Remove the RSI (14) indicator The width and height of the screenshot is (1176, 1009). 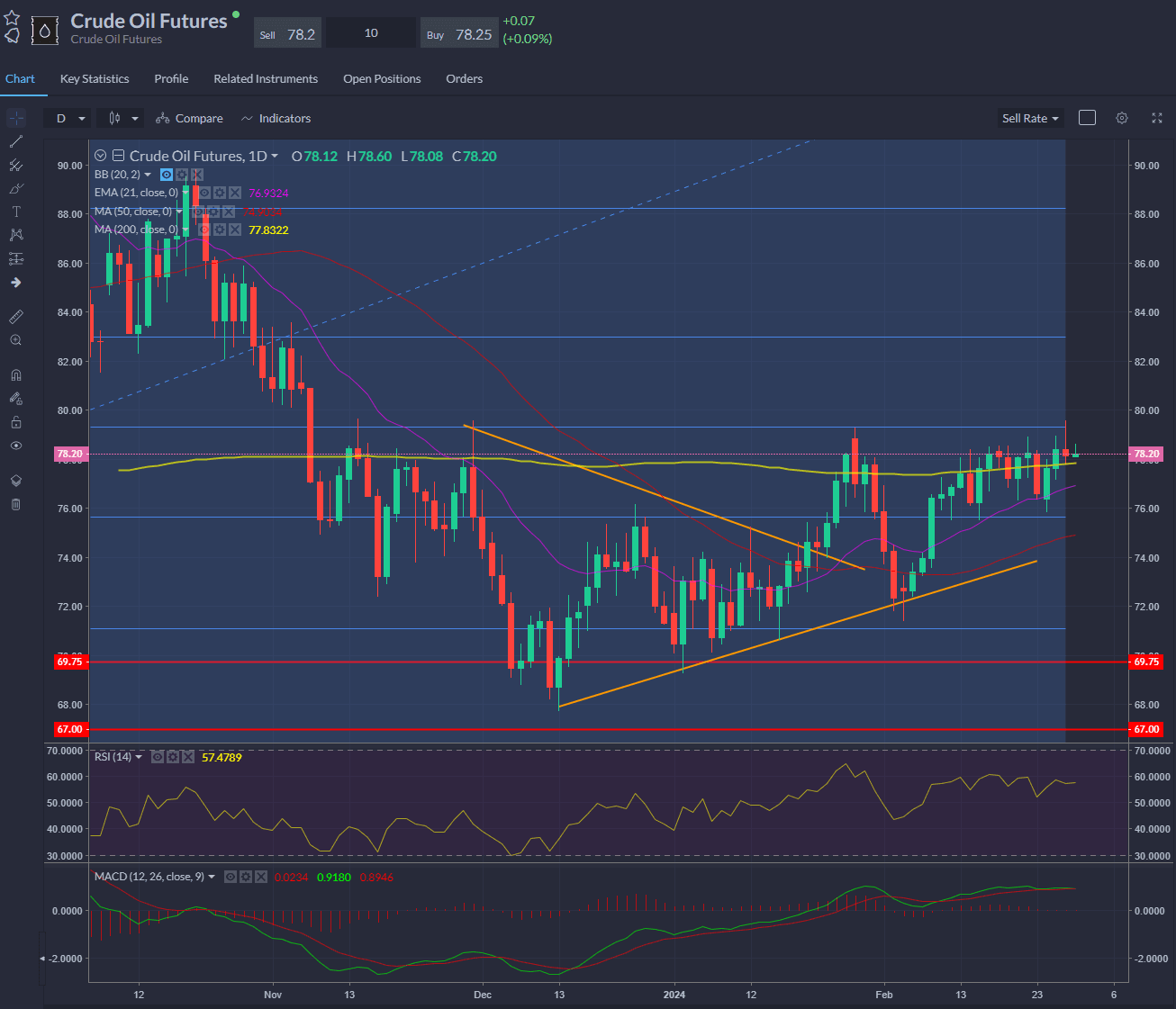[188, 757]
